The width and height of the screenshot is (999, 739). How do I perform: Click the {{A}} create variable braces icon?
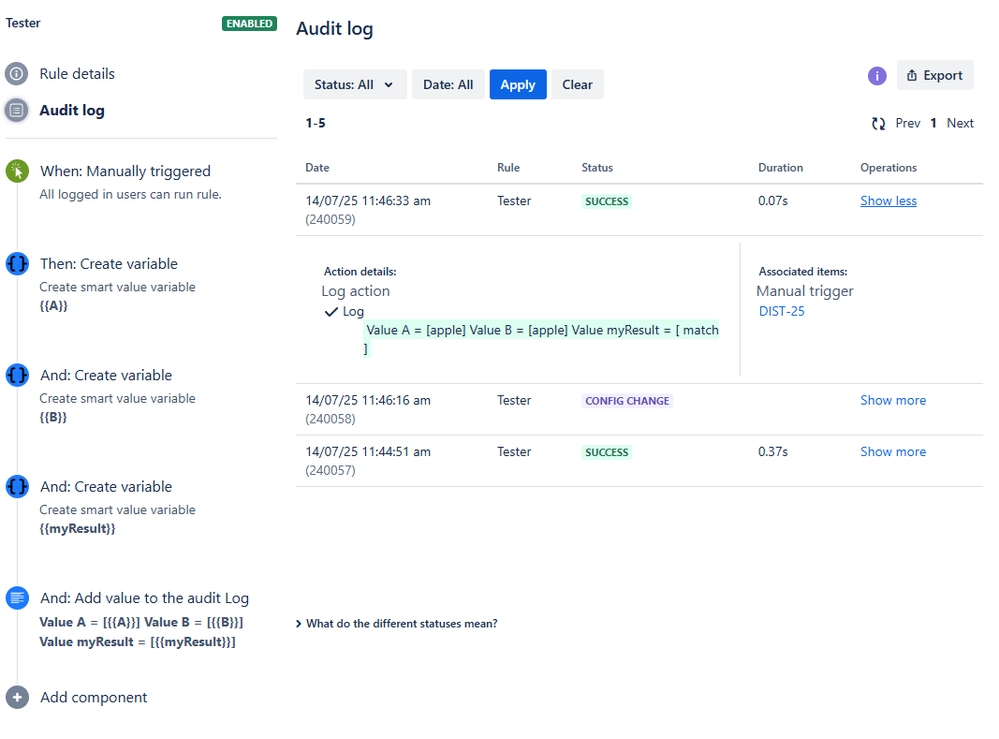(17, 263)
